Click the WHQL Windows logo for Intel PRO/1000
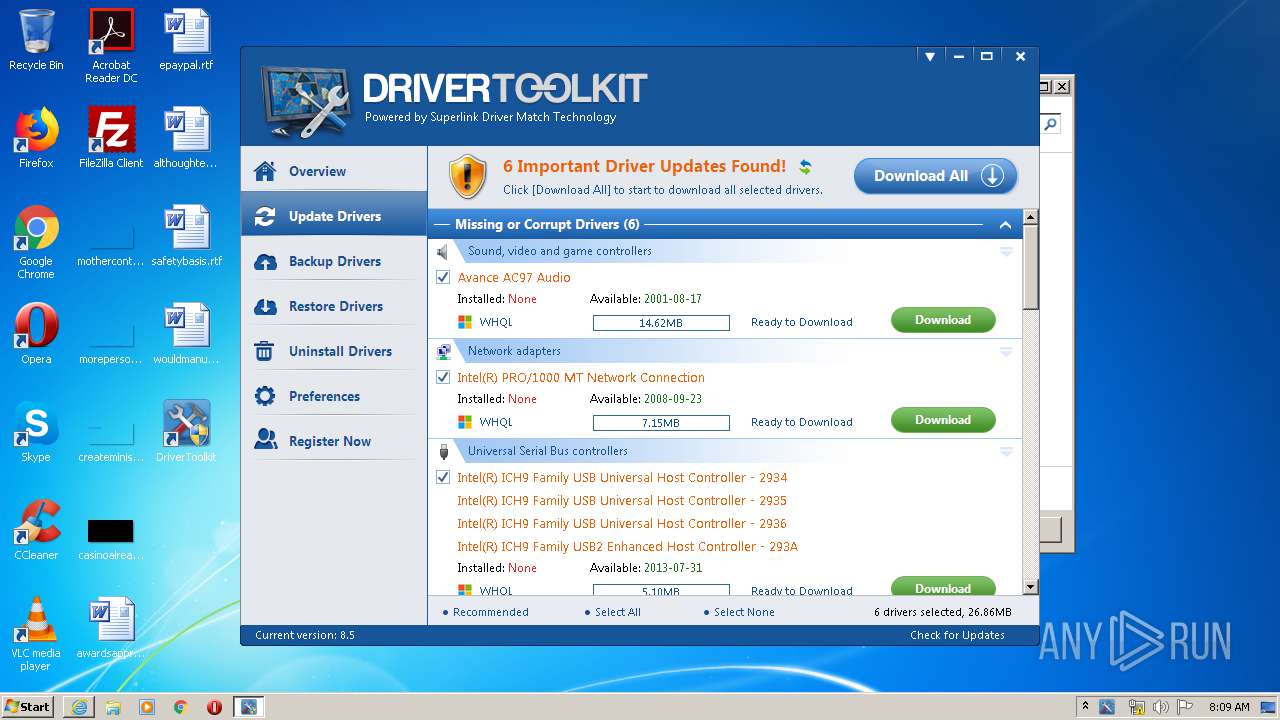 465,422
